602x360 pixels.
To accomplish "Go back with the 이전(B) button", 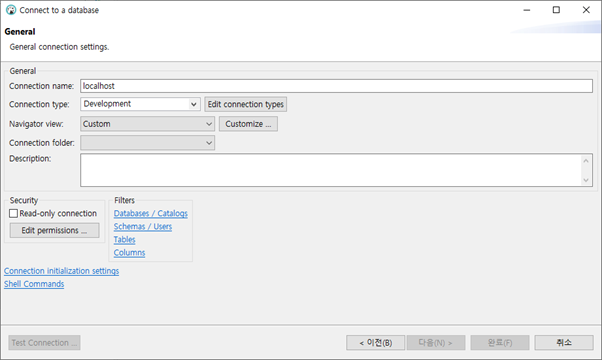I will [375, 343].
